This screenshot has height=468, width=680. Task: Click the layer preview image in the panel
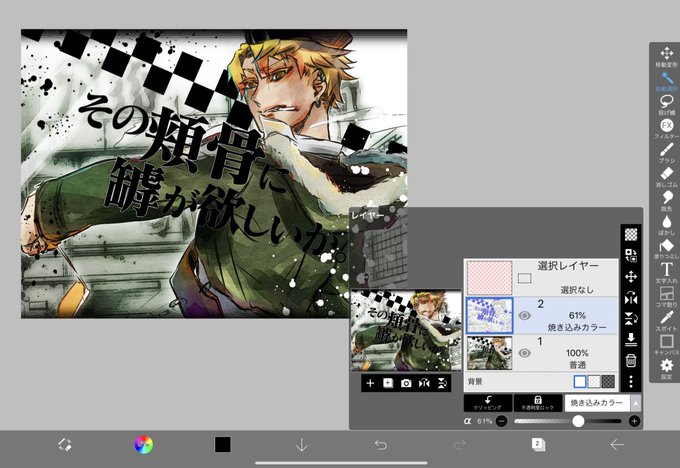[406, 330]
